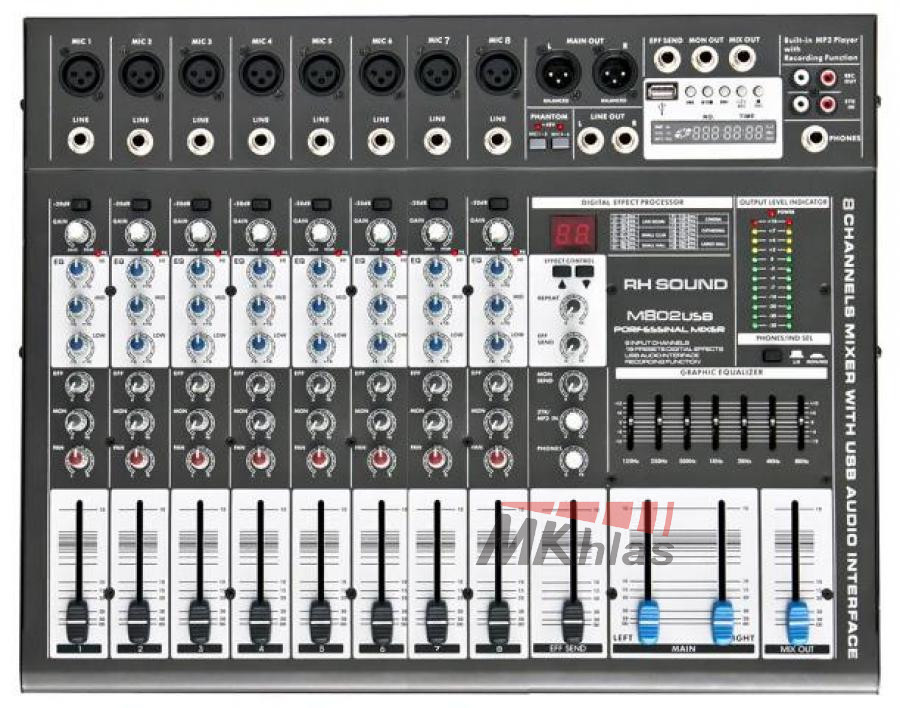Viewport: 900px width, 708px height.
Task: Click the channel 8 fader
Action: 498,621
